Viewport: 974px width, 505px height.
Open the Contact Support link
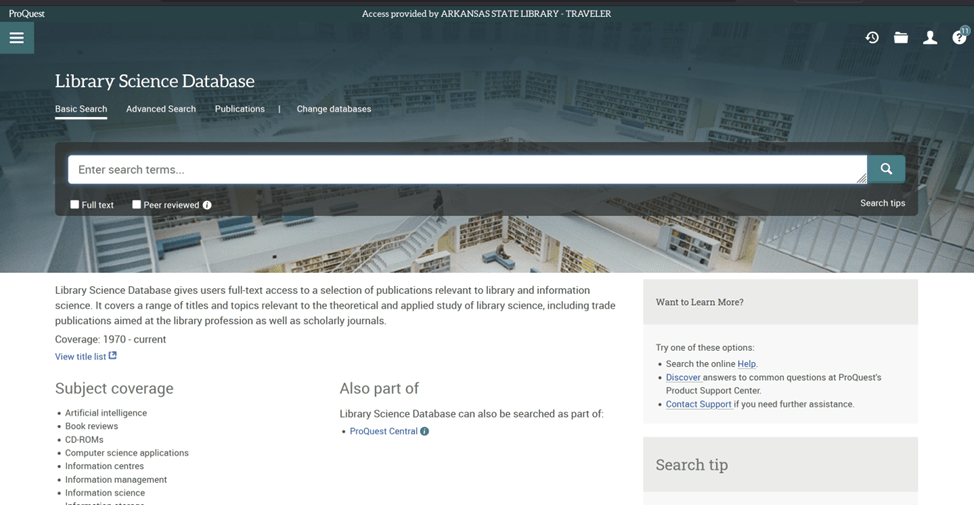698,405
